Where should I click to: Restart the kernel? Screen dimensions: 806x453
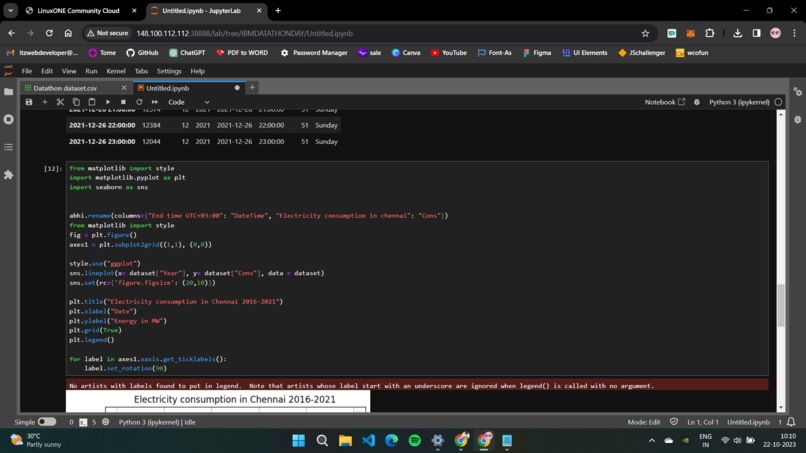pos(139,102)
